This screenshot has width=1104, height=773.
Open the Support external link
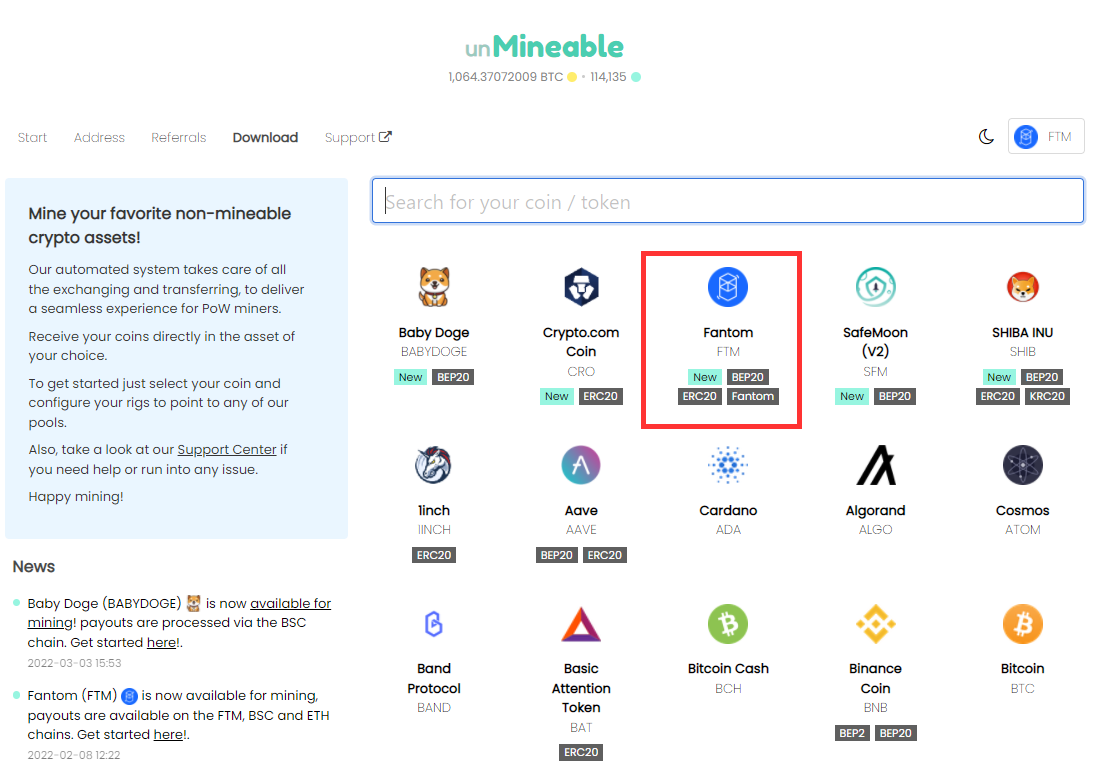(358, 137)
